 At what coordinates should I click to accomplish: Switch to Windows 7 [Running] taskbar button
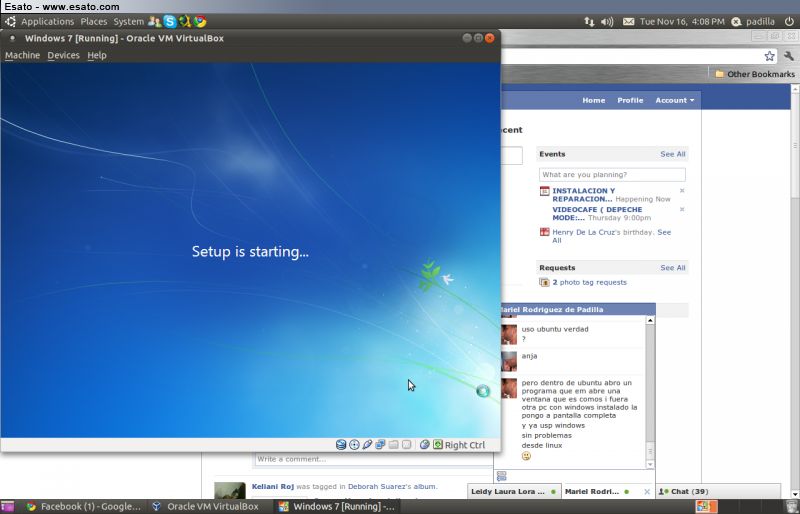pos(337,506)
